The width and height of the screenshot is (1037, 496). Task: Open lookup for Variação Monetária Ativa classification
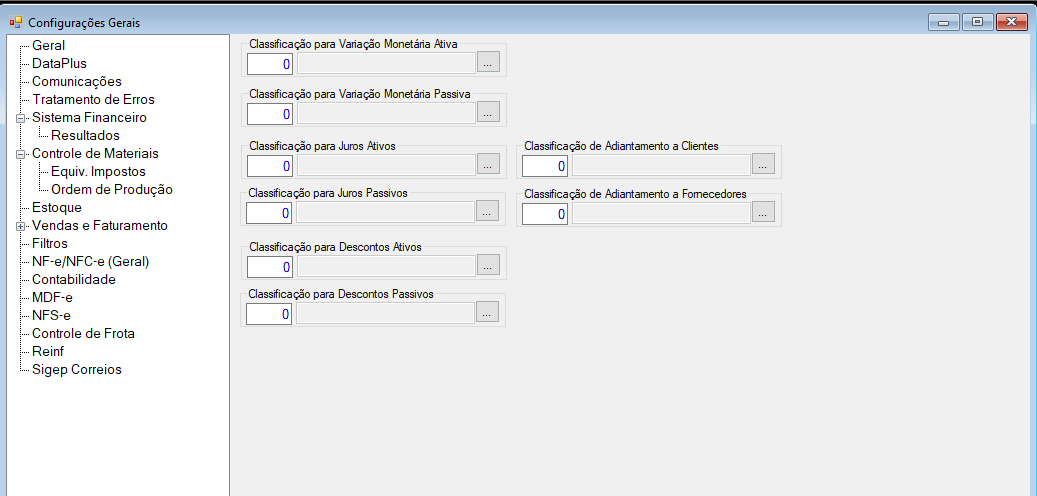coord(489,63)
